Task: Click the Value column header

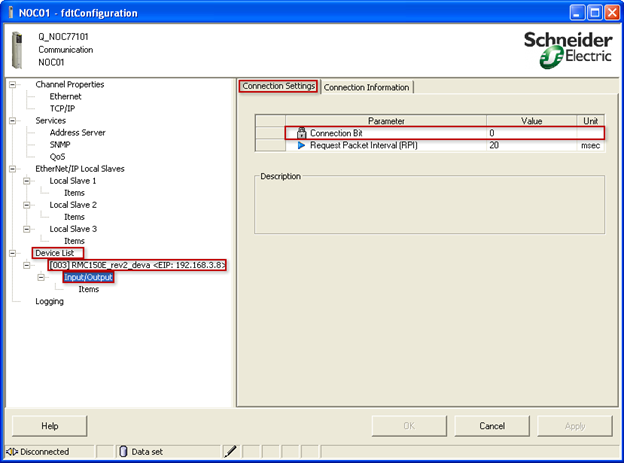Action: (x=531, y=121)
